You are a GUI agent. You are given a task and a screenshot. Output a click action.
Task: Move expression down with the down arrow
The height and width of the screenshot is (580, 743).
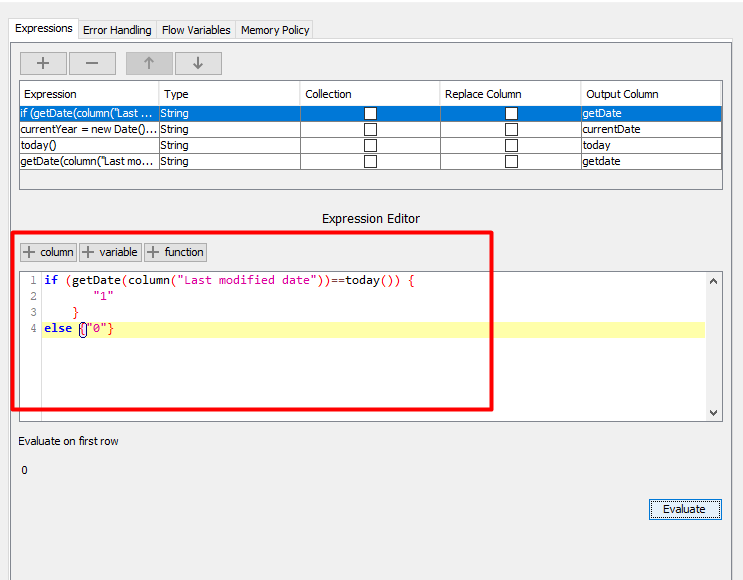pos(198,63)
